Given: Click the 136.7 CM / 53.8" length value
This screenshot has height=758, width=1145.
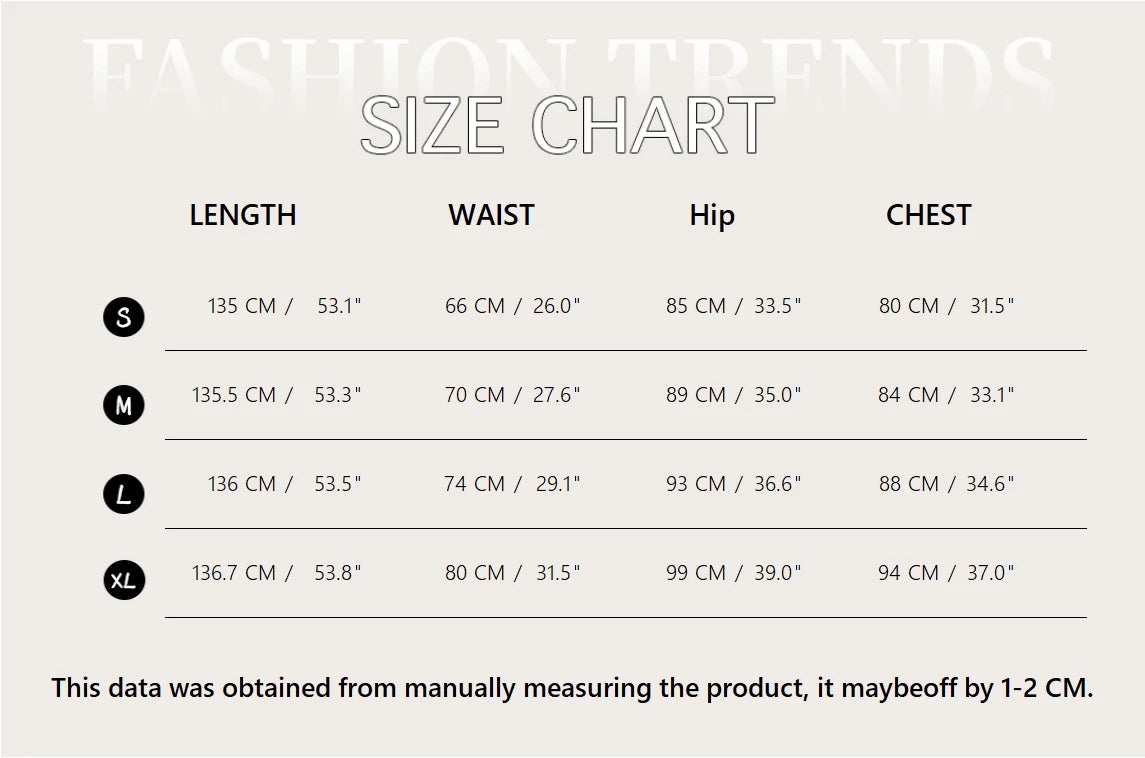Looking at the screenshot, I should [x=277, y=573].
